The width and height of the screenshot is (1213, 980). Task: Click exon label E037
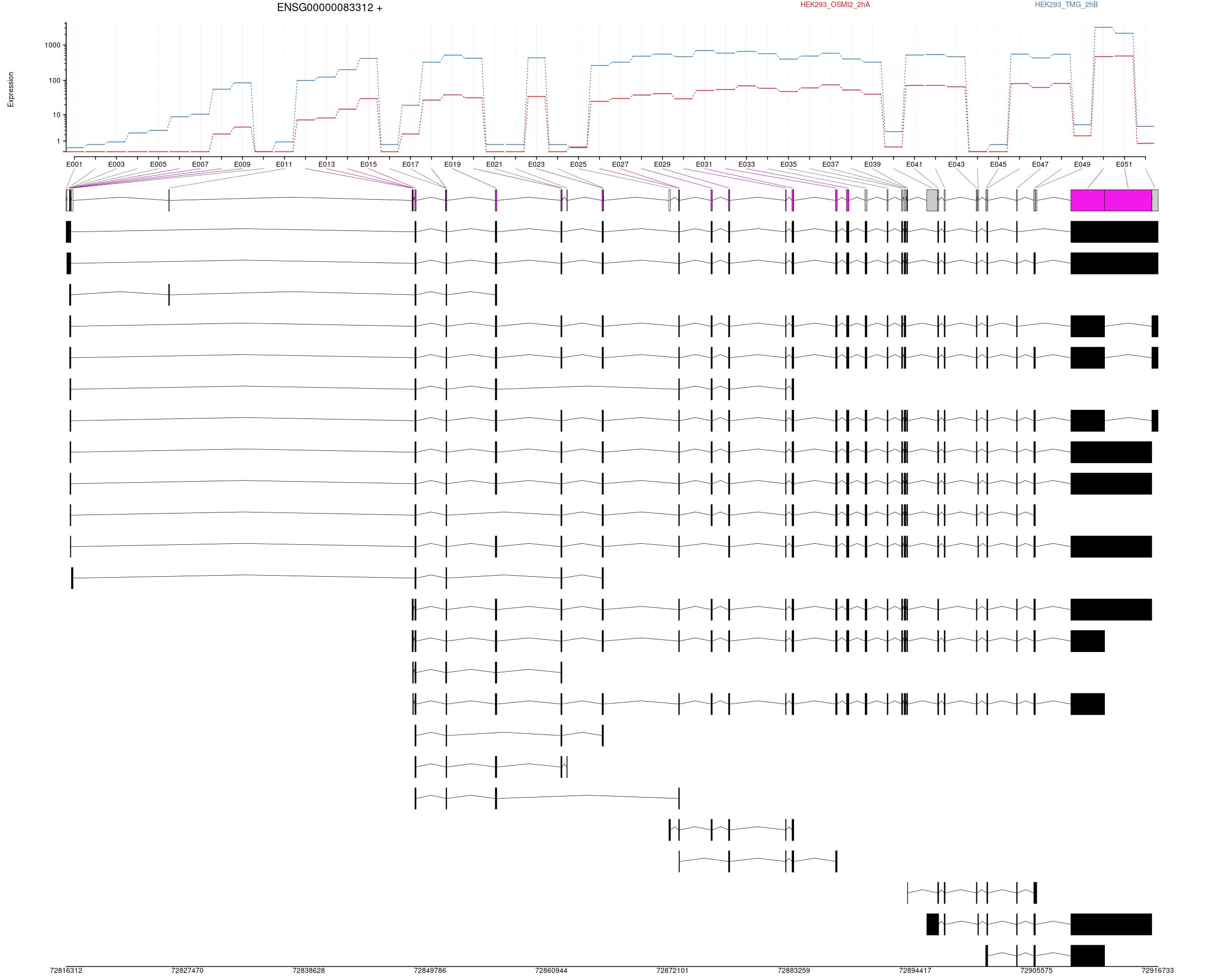click(x=830, y=165)
